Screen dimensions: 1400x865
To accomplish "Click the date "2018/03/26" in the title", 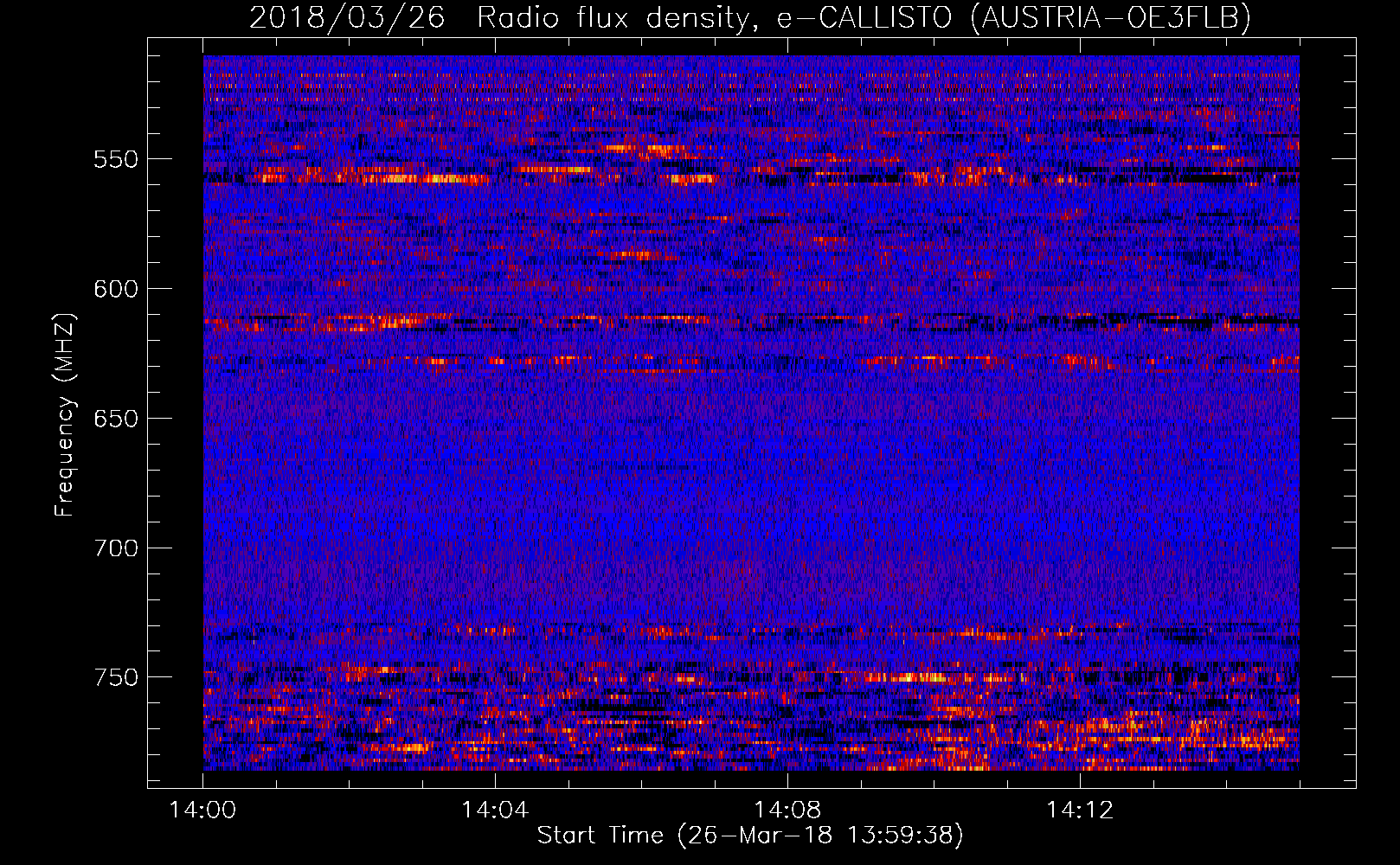I will pyautogui.click(x=347, y=17).
